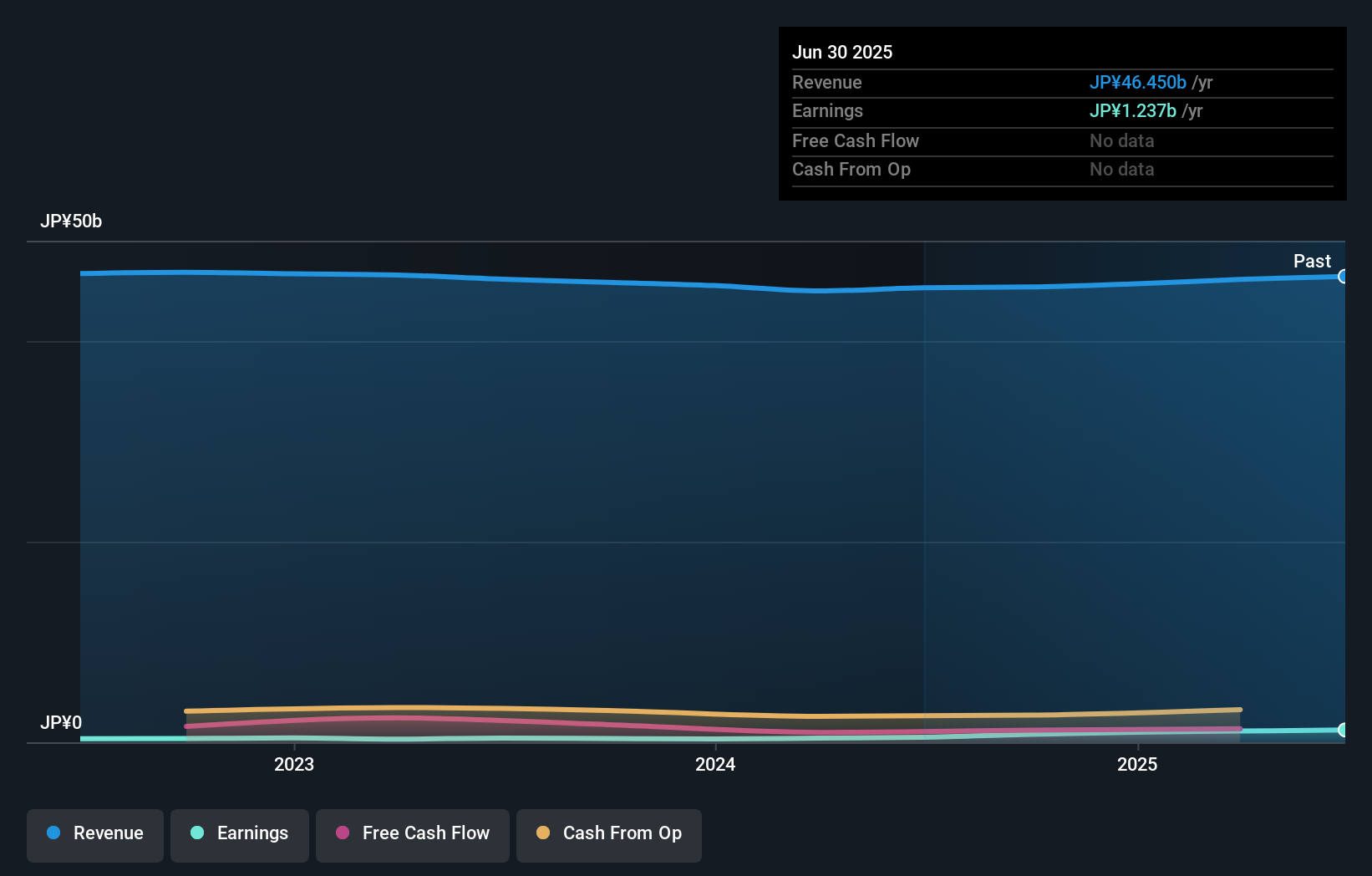Click the Earnings endpoint marker on the teal line
The width and height of the screenshot is (1372, 876).
tap(1343, 730)
